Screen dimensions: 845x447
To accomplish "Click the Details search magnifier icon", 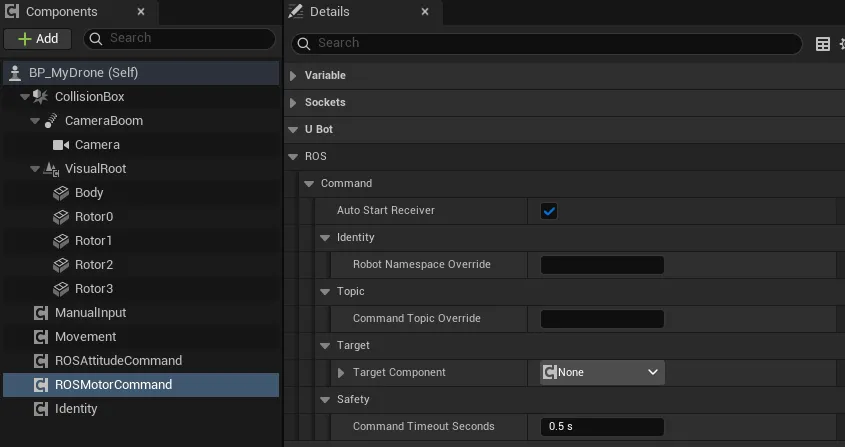I will pos(304,44).
